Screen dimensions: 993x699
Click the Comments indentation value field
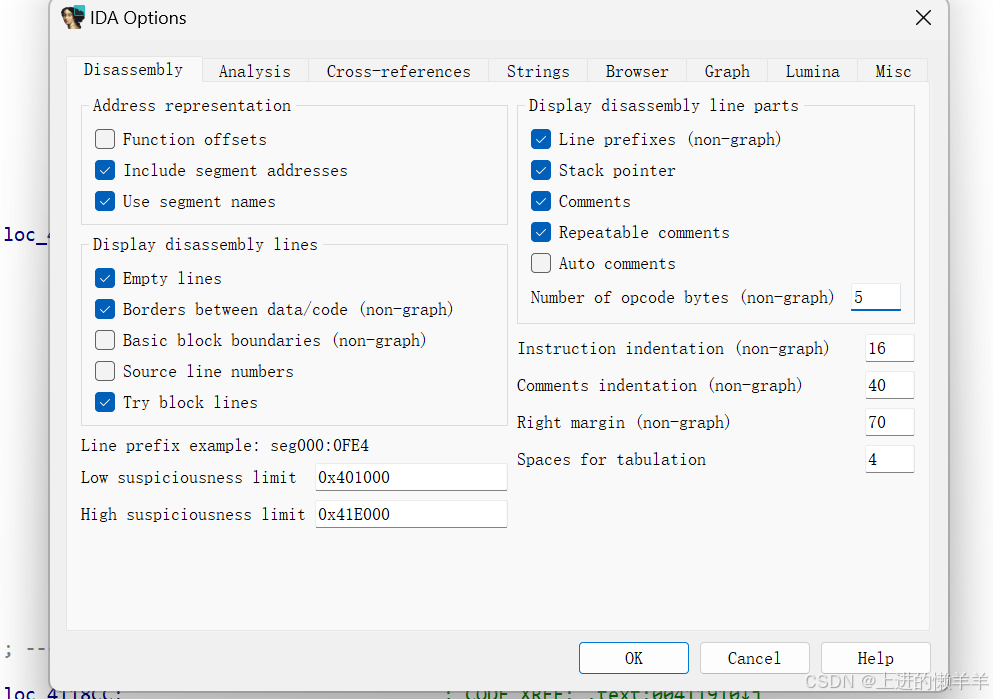point(890,385)
